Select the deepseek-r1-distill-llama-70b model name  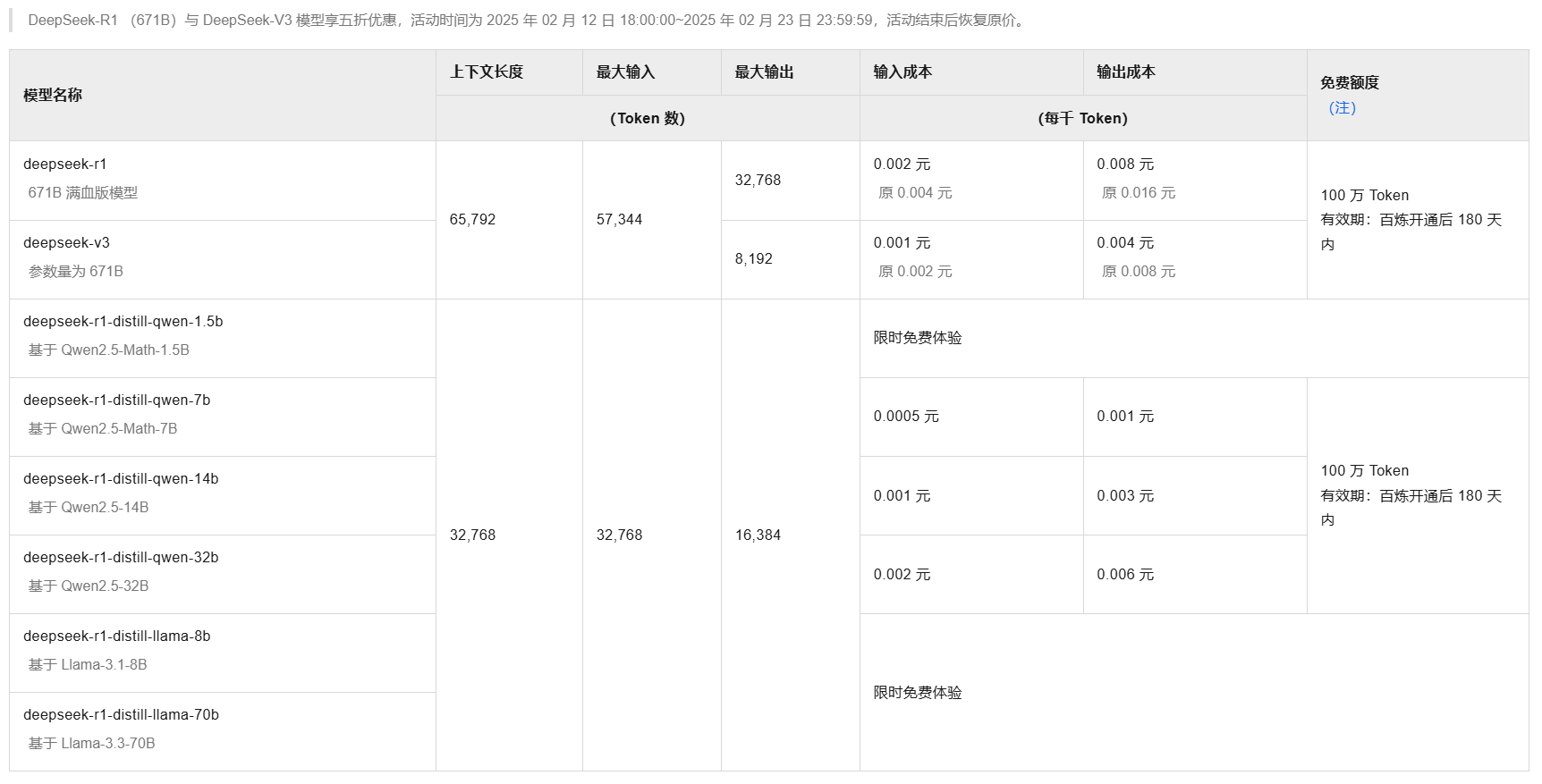tap(121, 714)
